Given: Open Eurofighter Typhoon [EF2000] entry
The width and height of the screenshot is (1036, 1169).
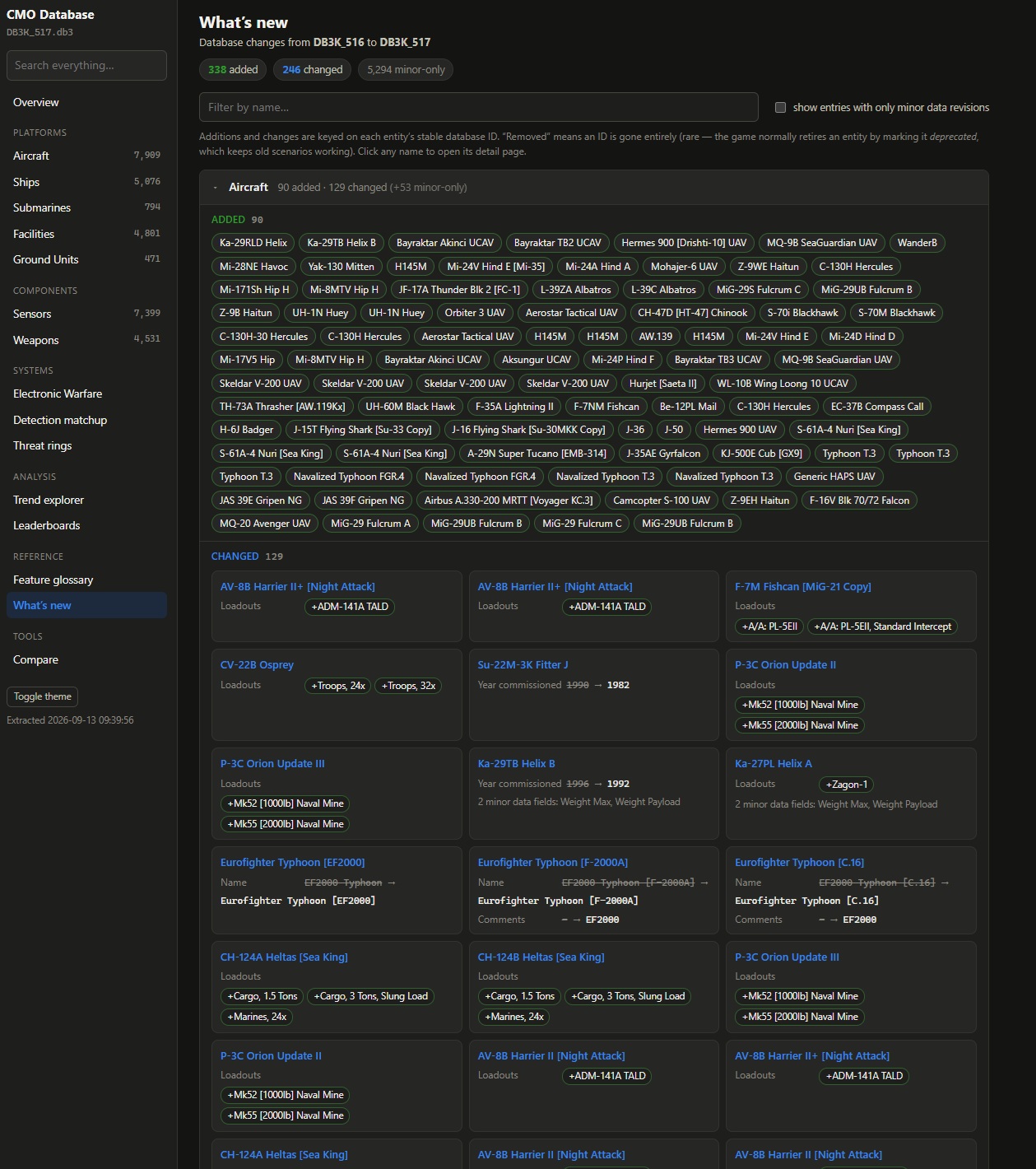Looking at the screenshot, I should (292, 863).
